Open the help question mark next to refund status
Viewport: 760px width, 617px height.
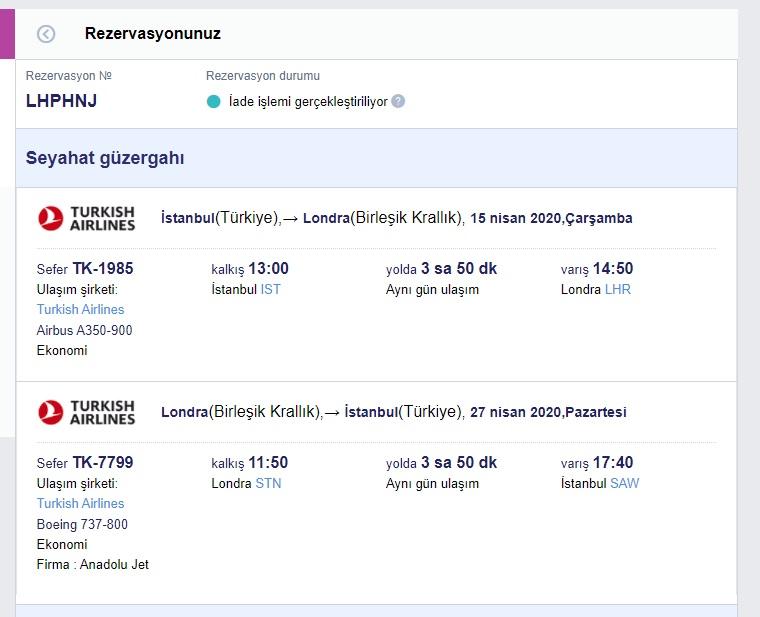coord(398,101)
